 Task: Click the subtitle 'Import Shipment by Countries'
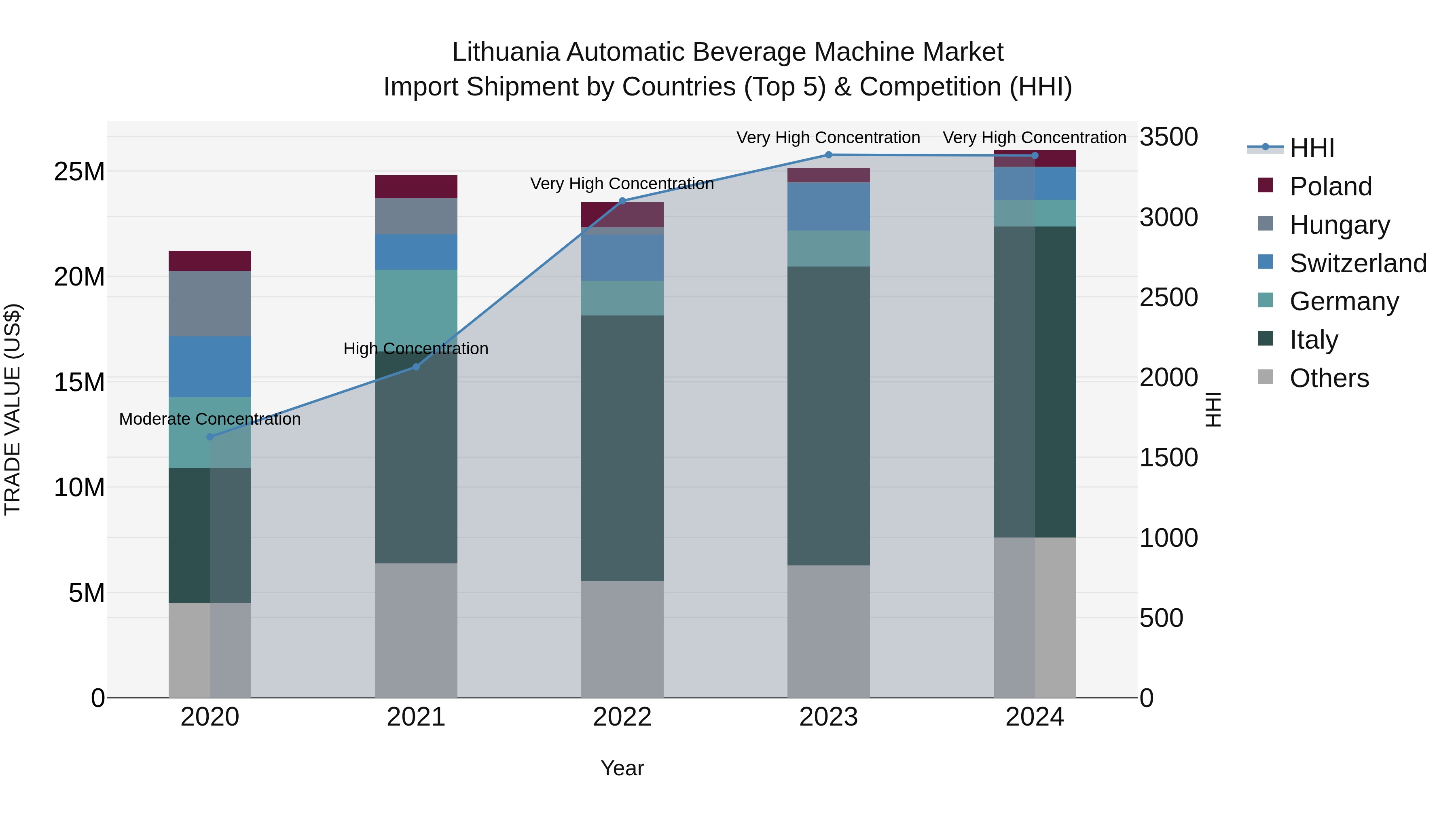coord(560,87)
